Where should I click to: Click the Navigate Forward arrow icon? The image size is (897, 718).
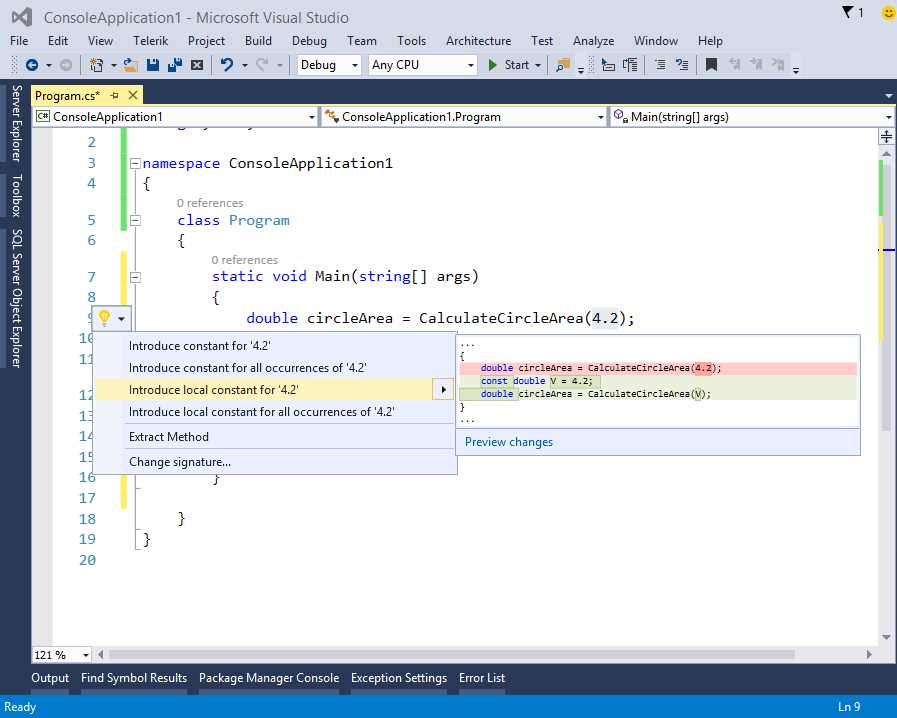(66, 65)
